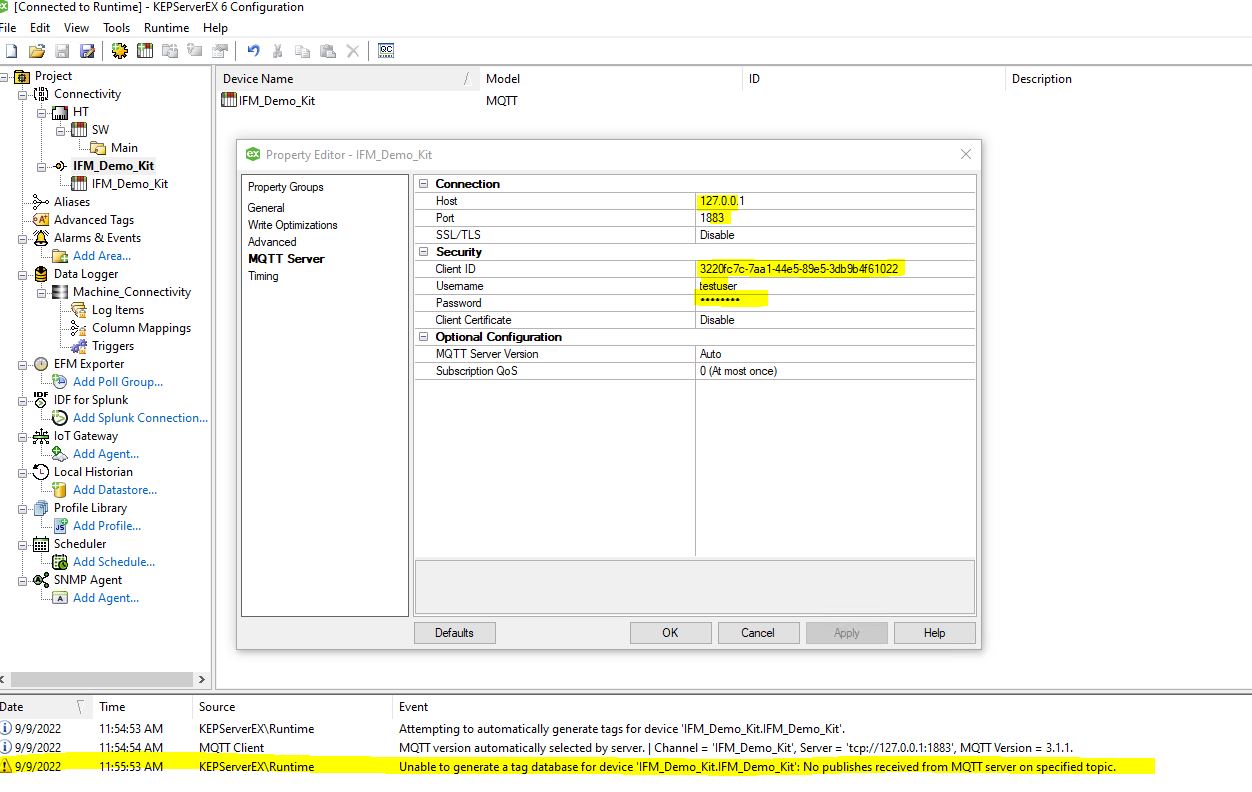Screen dimensions: 1252x792
Task: Click the Delete X toolbar icon
Action: click(x=352, y=51)
